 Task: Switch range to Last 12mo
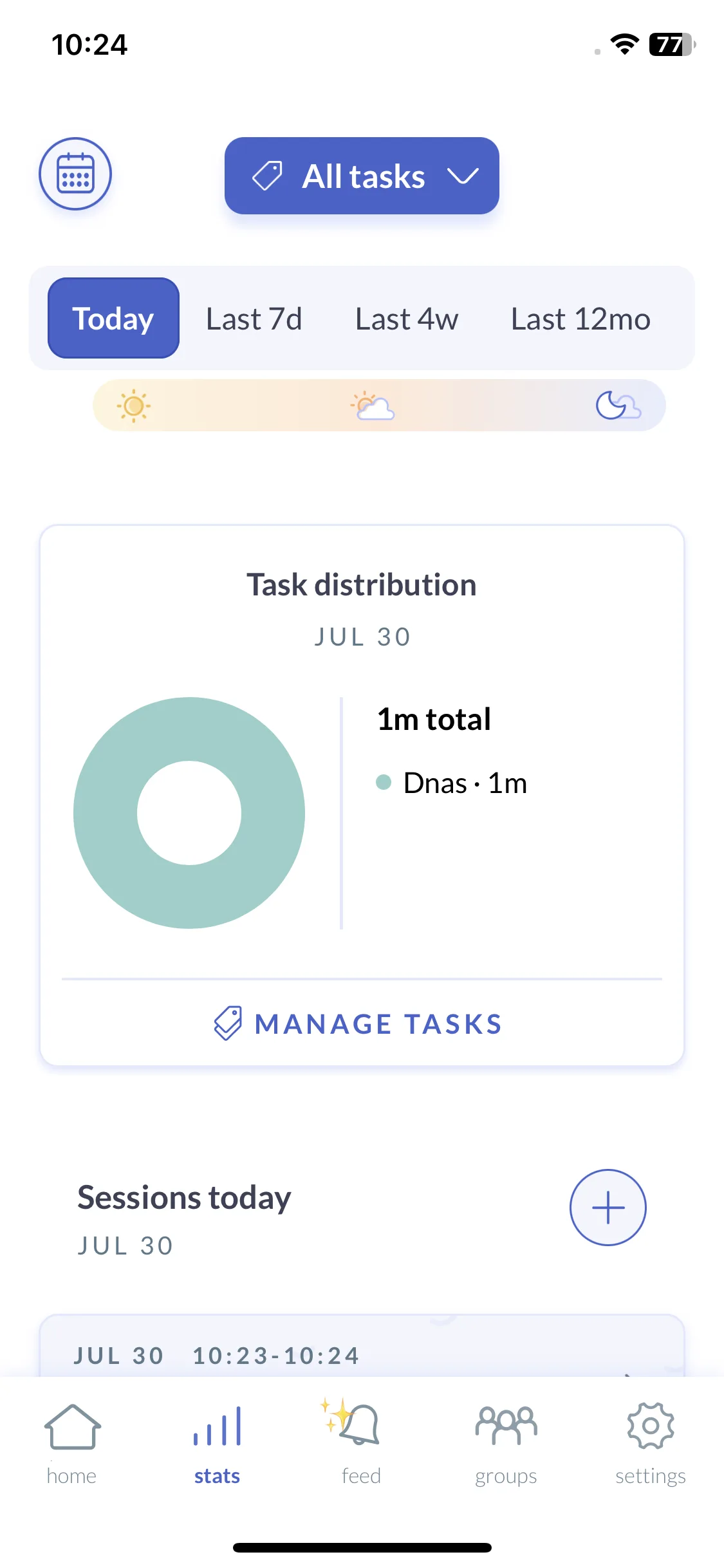(580, 319)
